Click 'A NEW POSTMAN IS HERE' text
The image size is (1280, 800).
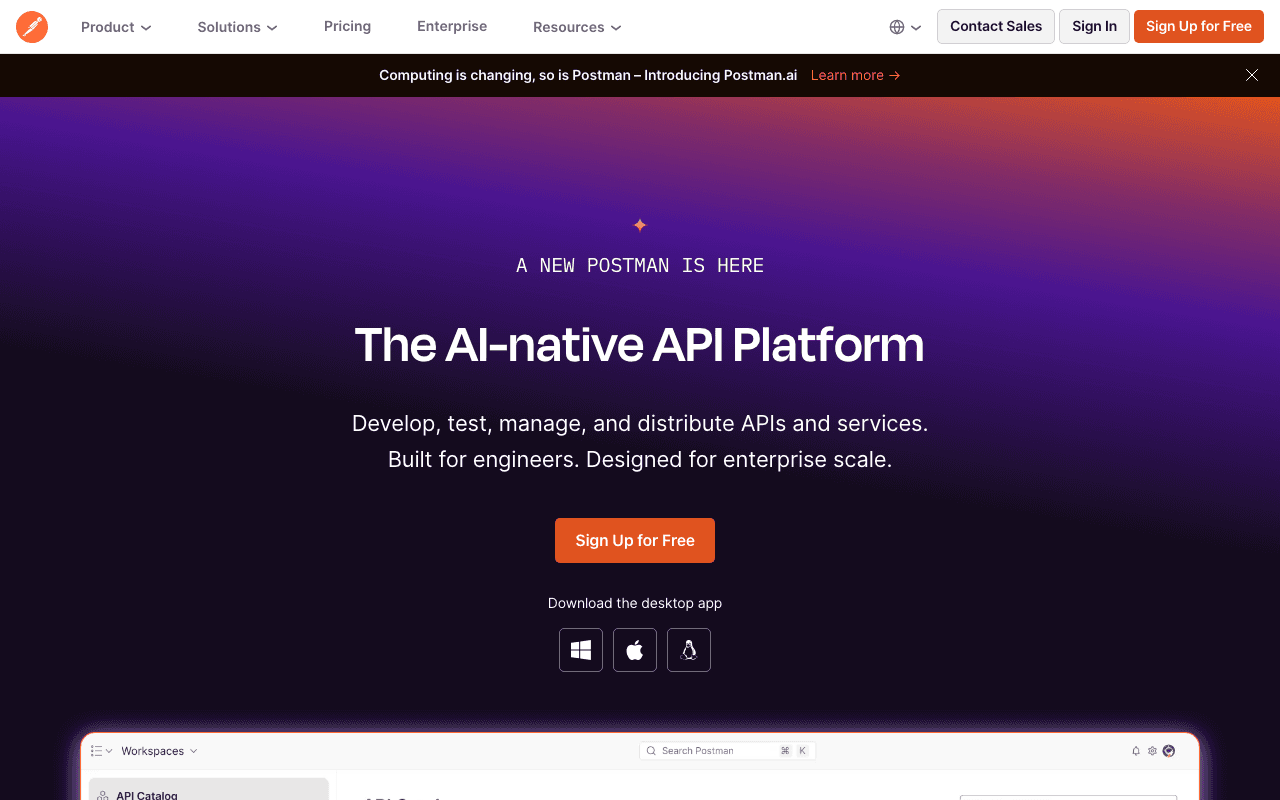640,265
